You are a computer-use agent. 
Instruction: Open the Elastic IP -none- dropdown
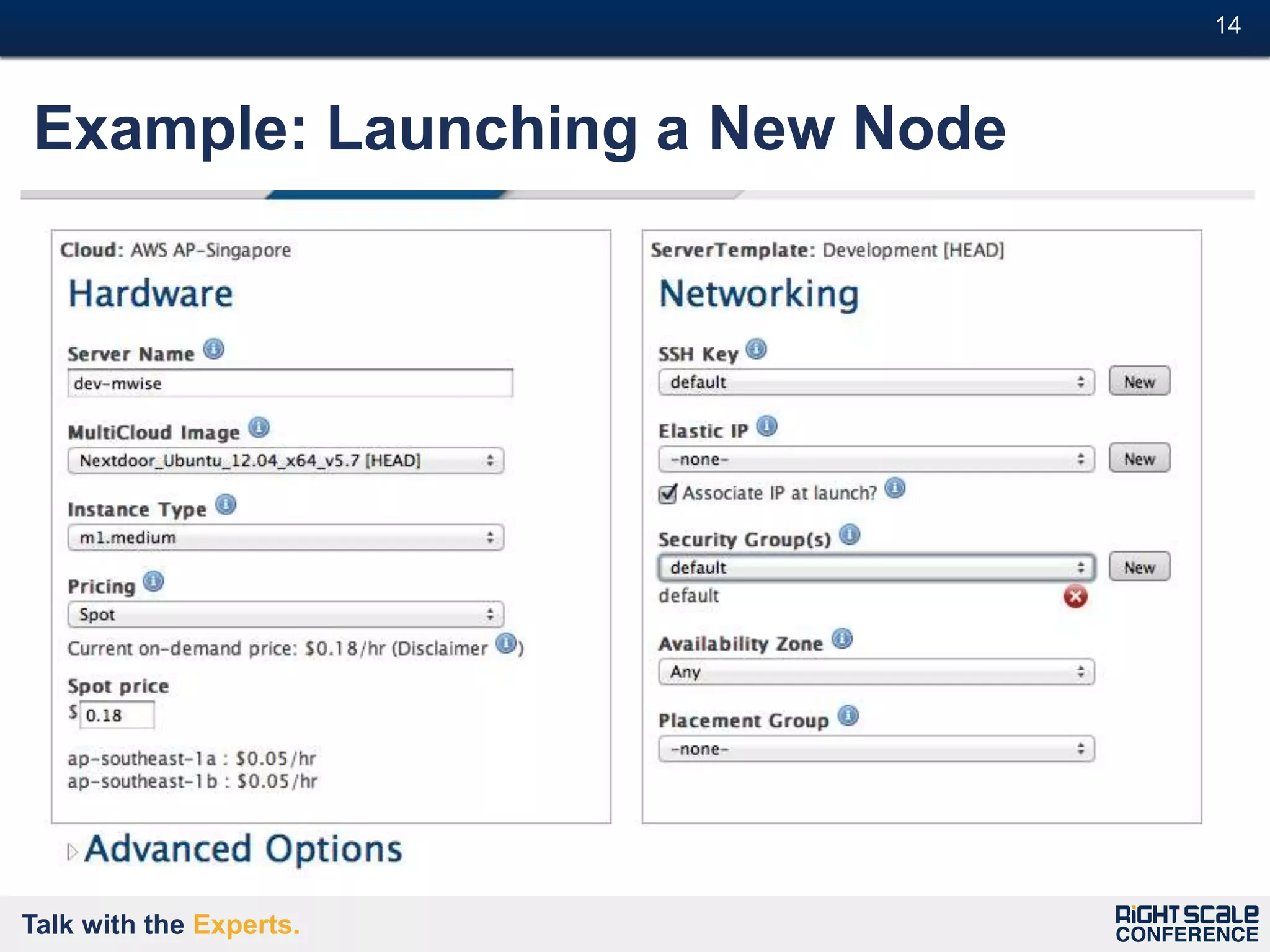click(x=876, y=460)
